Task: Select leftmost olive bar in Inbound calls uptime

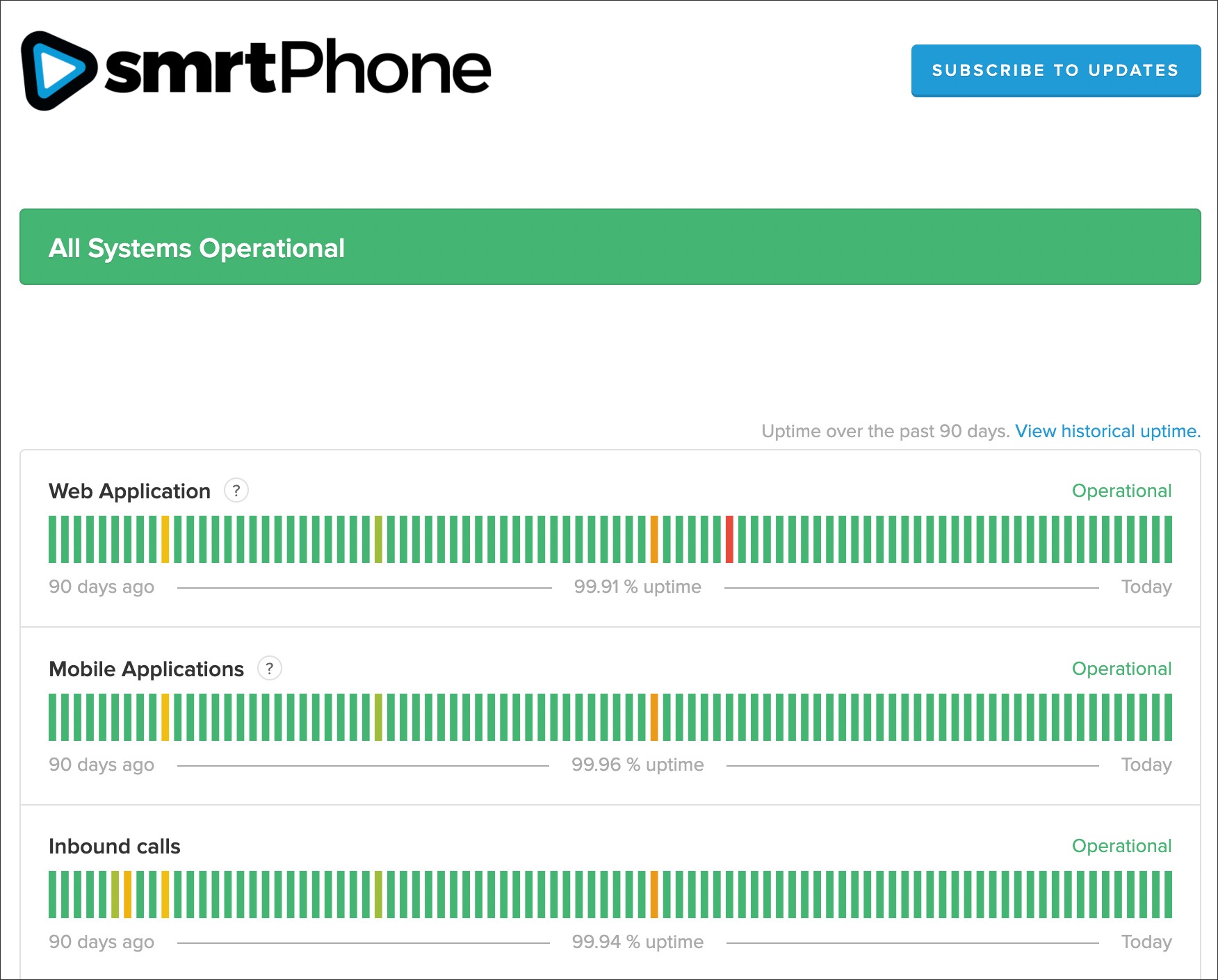Action: coord(115,895)
